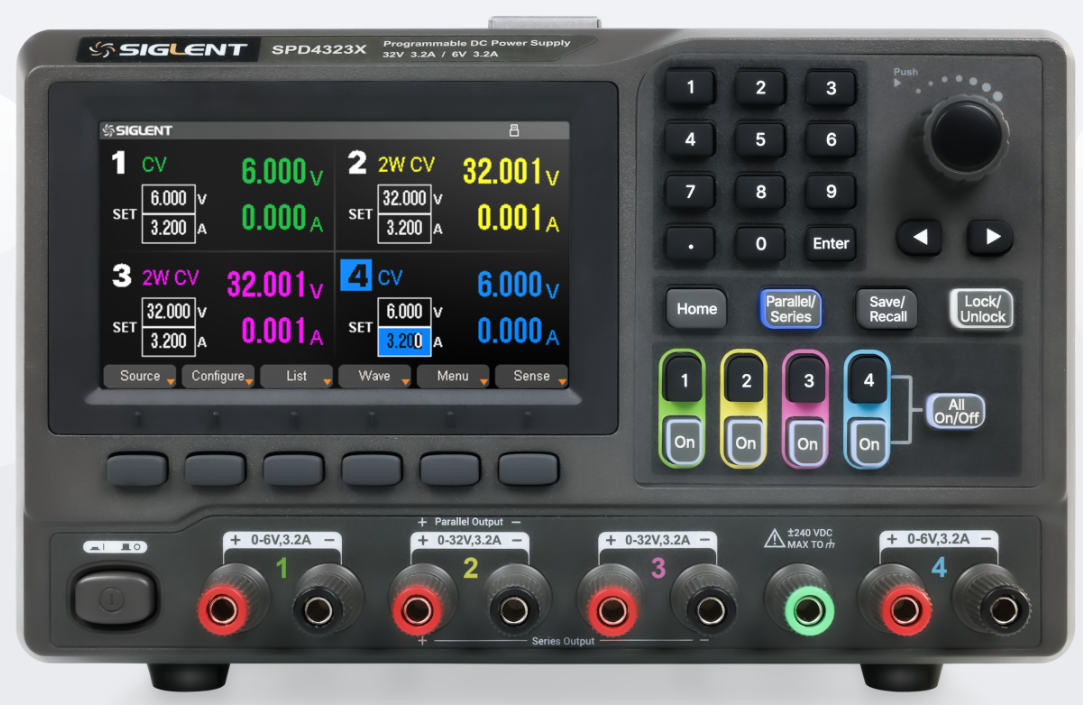This screenshot has width=1083, height=705.
Task: Click digit 9 on the numeric keypad
Action: (831, 191)
